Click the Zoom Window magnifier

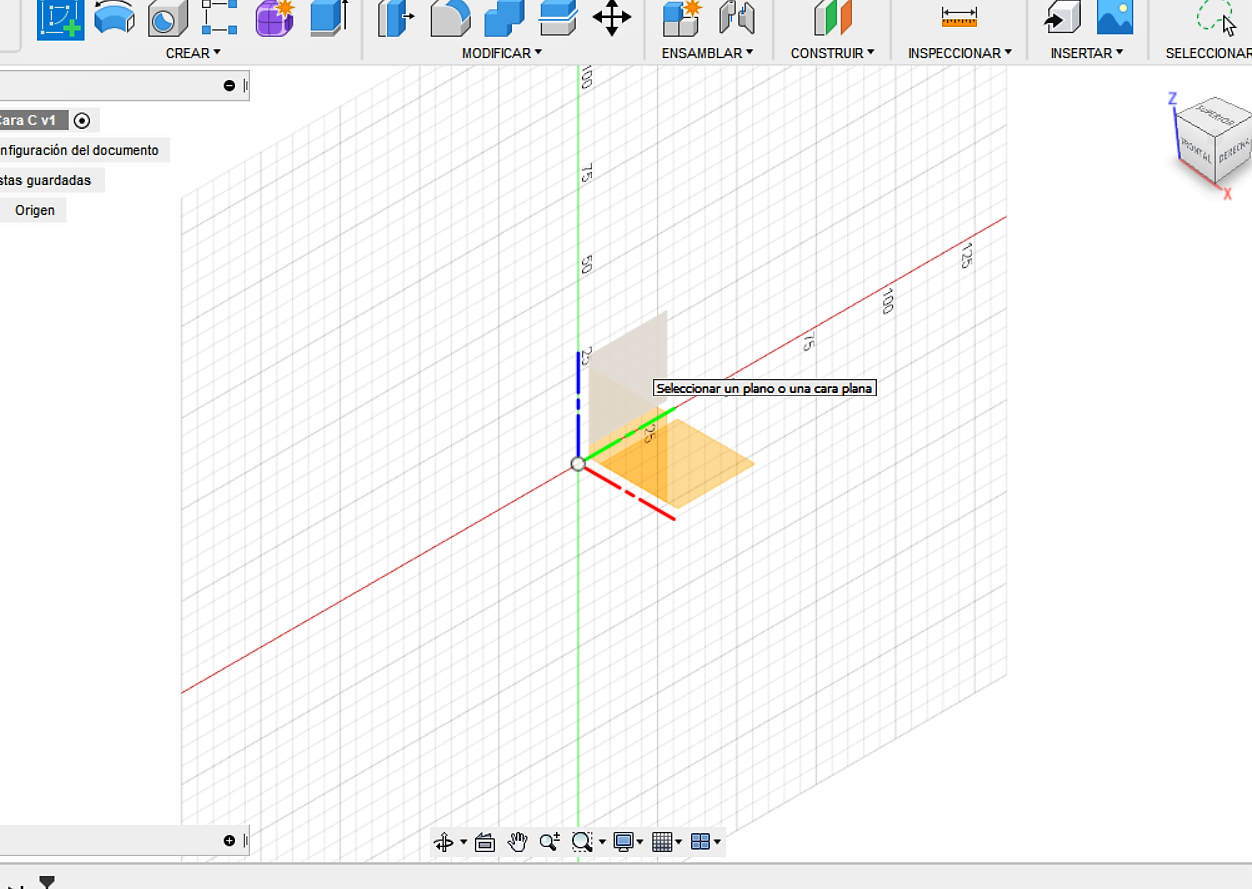coord(582,842)
